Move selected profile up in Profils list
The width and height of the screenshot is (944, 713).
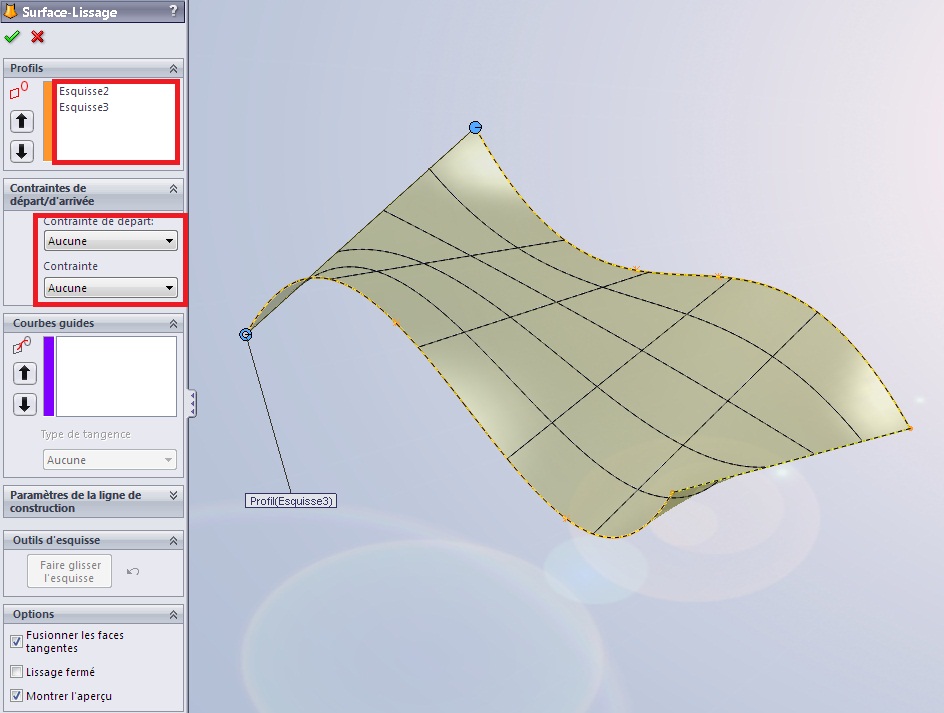22,122
